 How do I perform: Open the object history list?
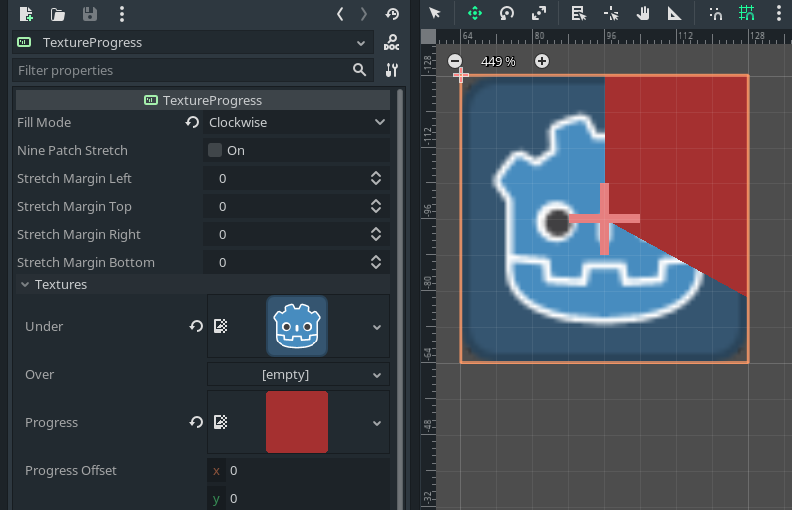(x=392, y=14)
